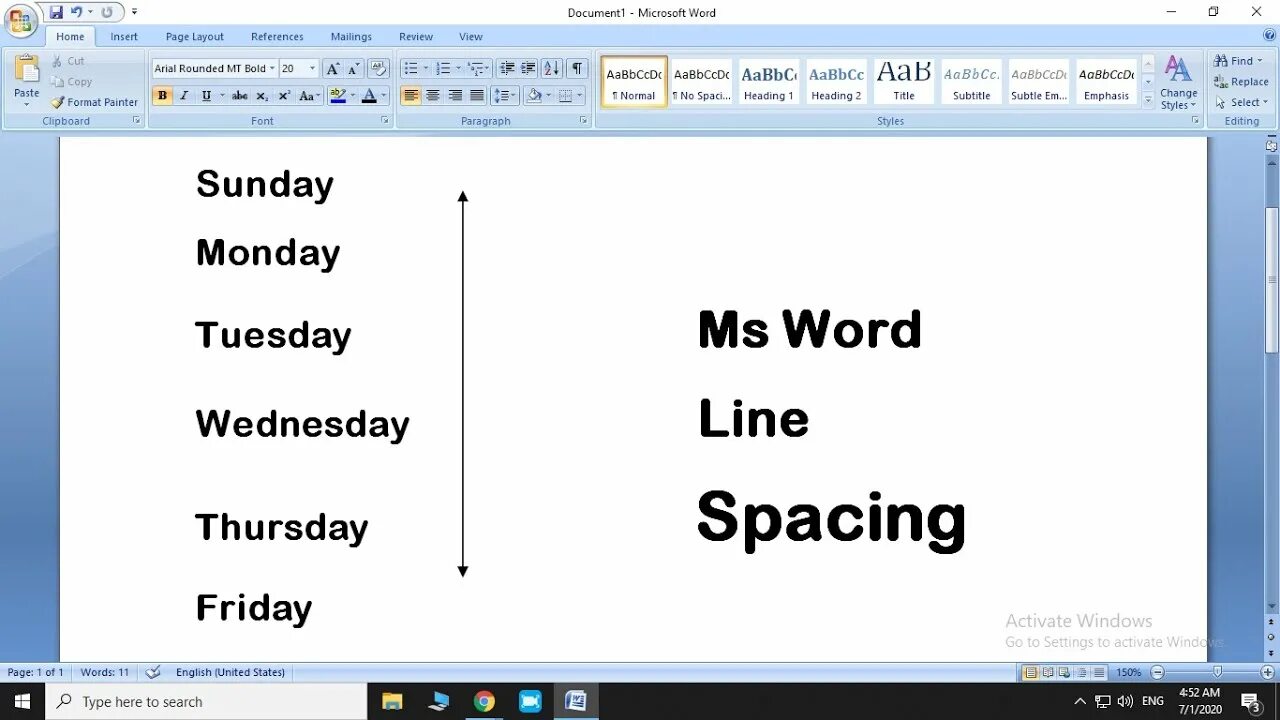Apply the multilevel list icon
Screen dimensions: 1280x720
pyautogui.click(x=476, y=68)
